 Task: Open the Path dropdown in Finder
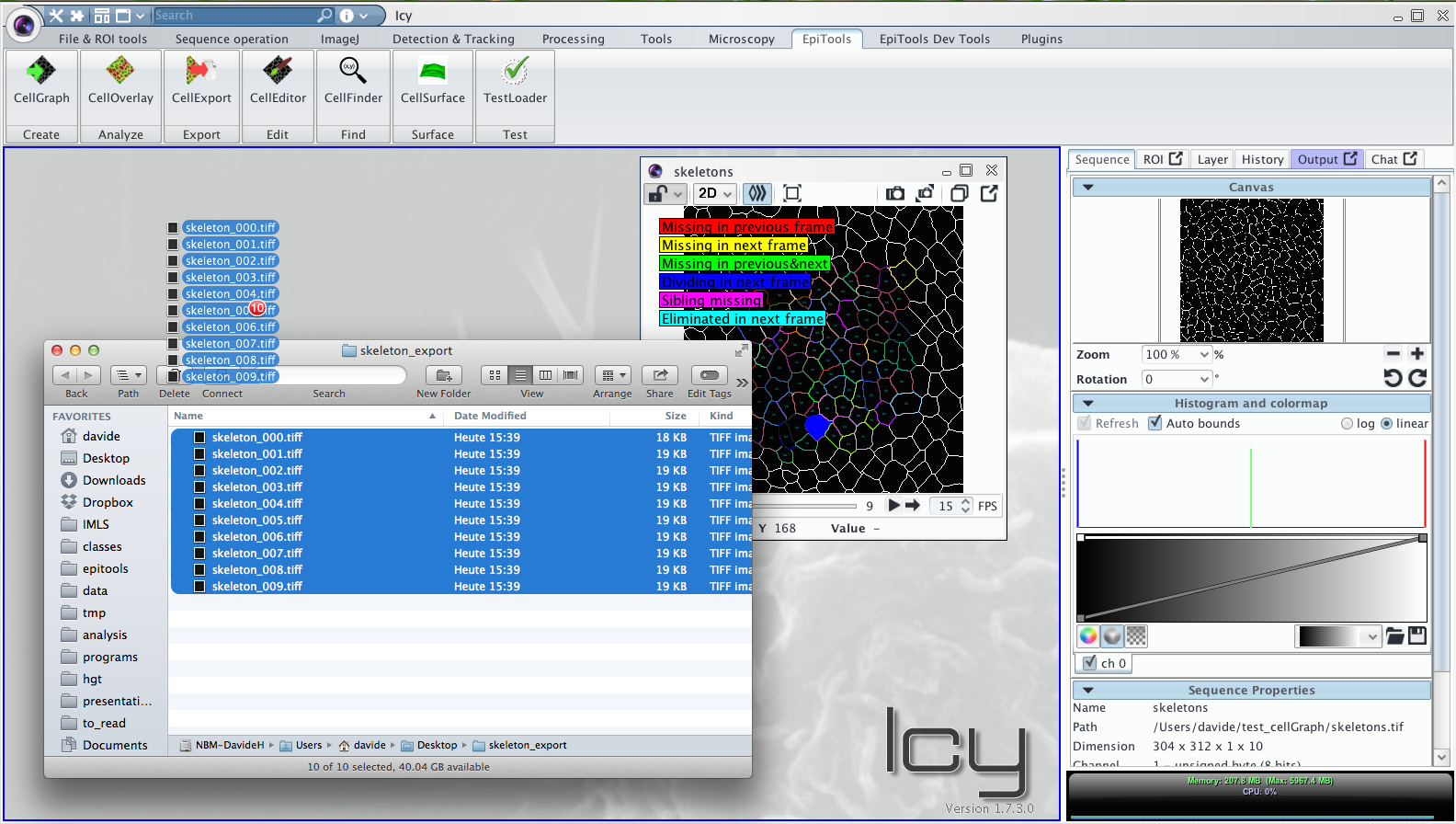[x=129, y=375]
